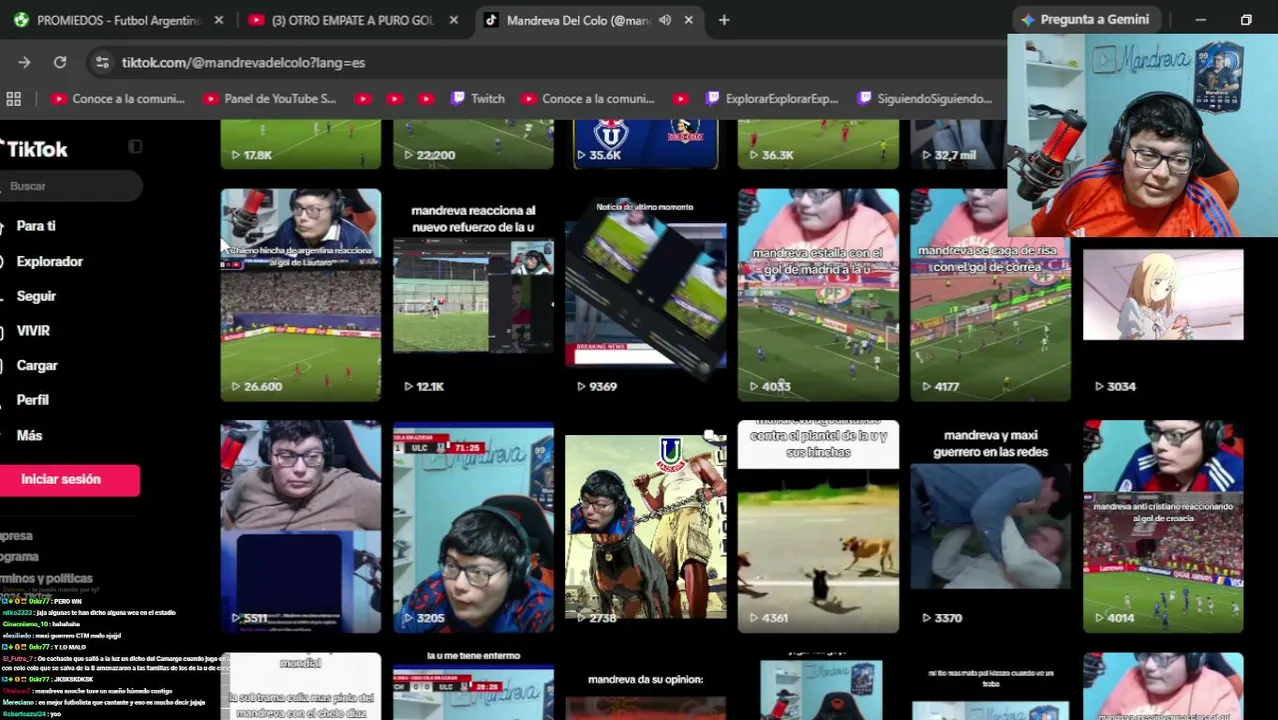This screenshot has width=1278, height=720.
Task: Mute the Mandreva Del Colo tab audio
Action: click(665, 20)
